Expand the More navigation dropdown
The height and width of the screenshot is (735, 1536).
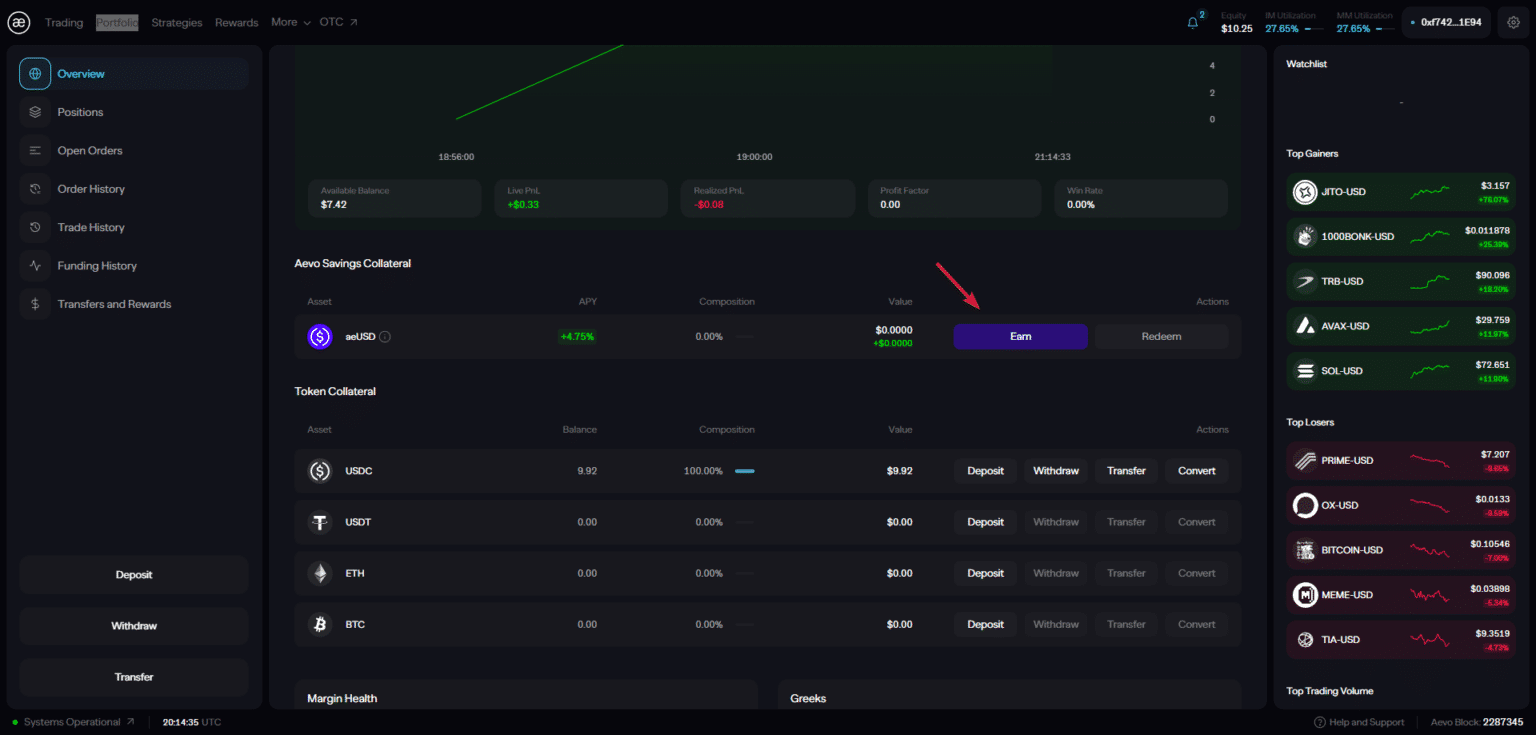coord(289,21)
